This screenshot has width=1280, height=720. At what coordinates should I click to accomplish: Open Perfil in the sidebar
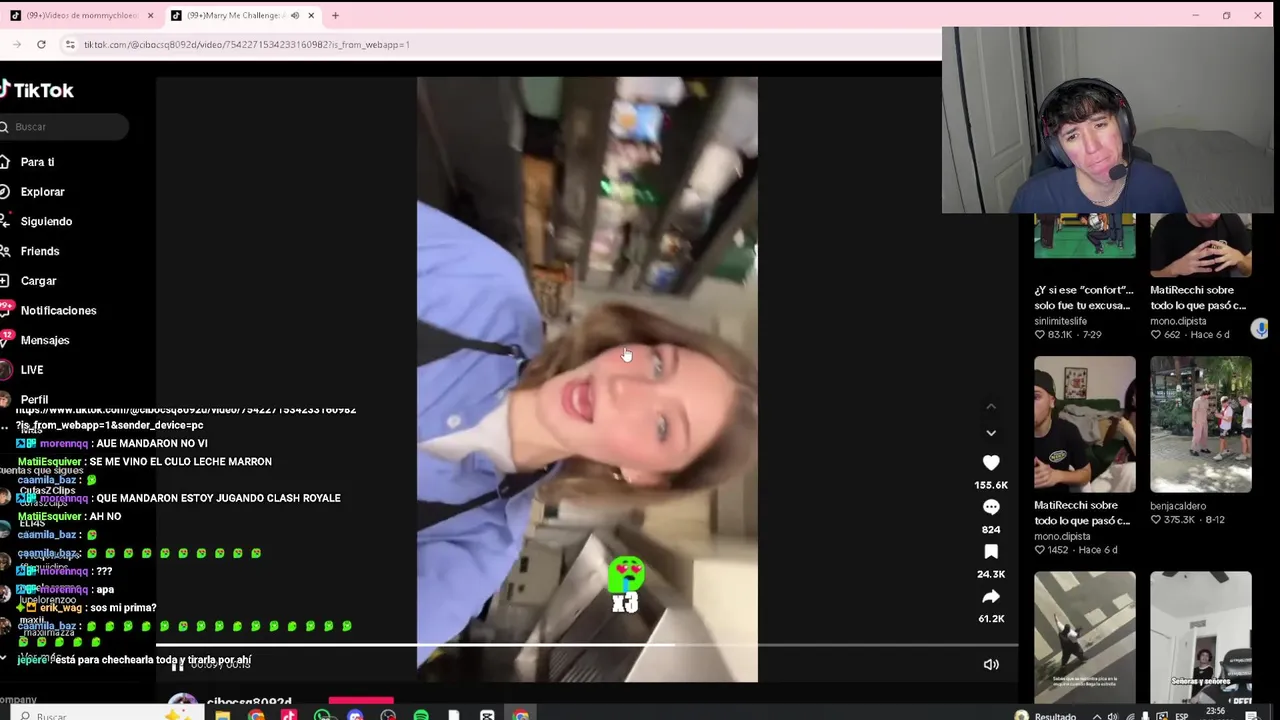click(34, 400)
